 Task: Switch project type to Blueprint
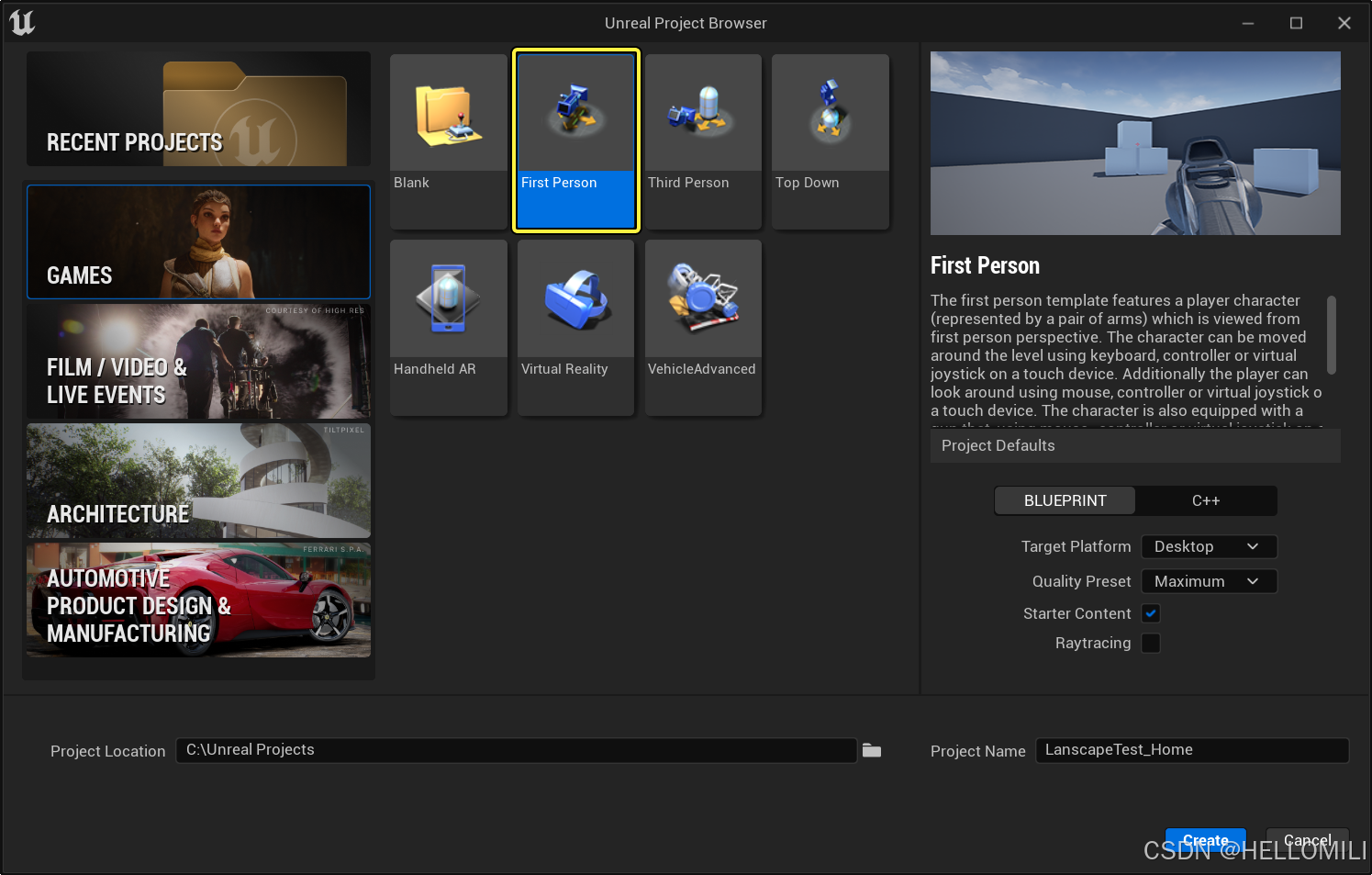tap(1065, 500)
